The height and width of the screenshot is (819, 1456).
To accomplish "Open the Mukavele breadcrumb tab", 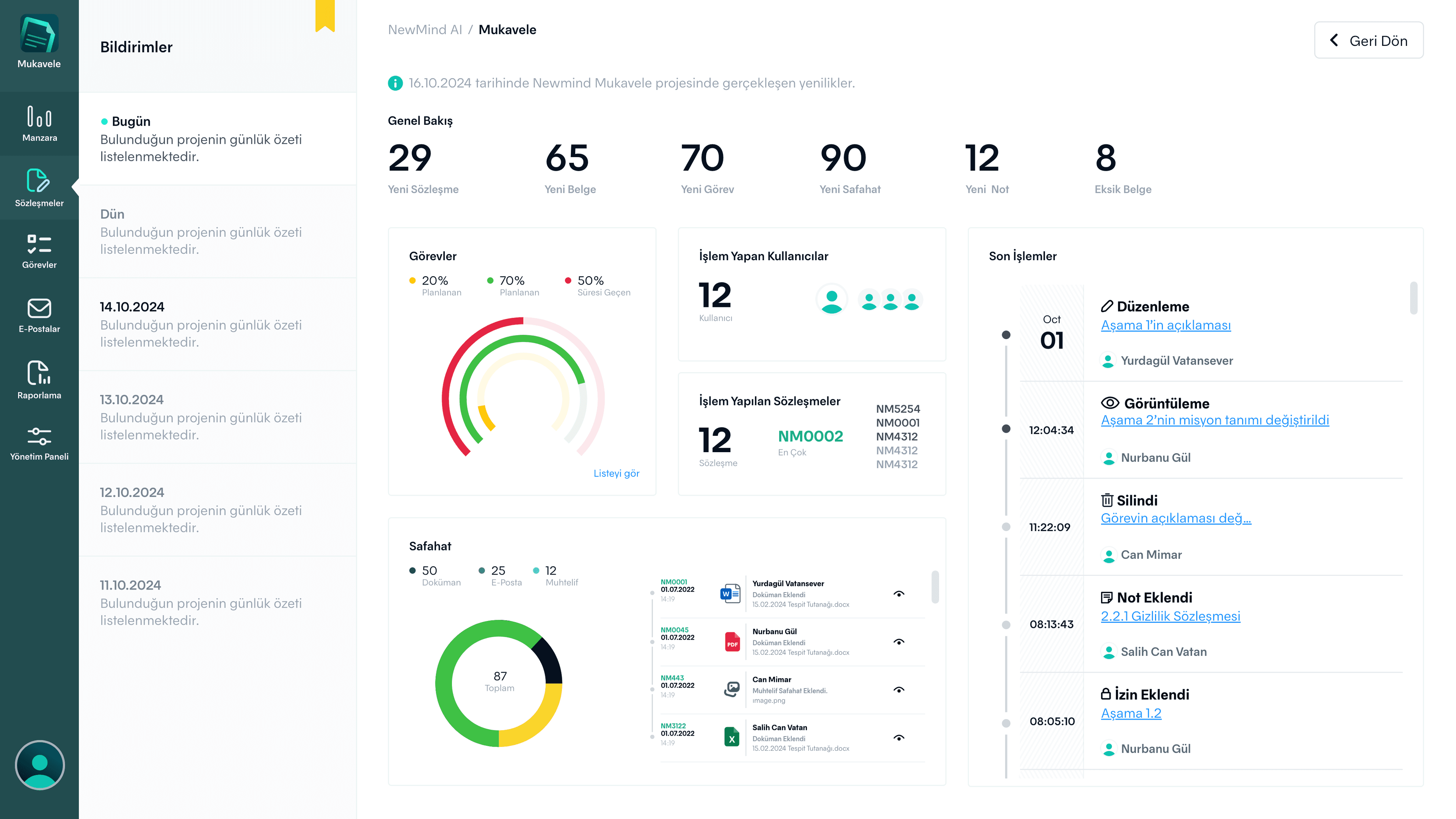I will [x=508, y=30].
